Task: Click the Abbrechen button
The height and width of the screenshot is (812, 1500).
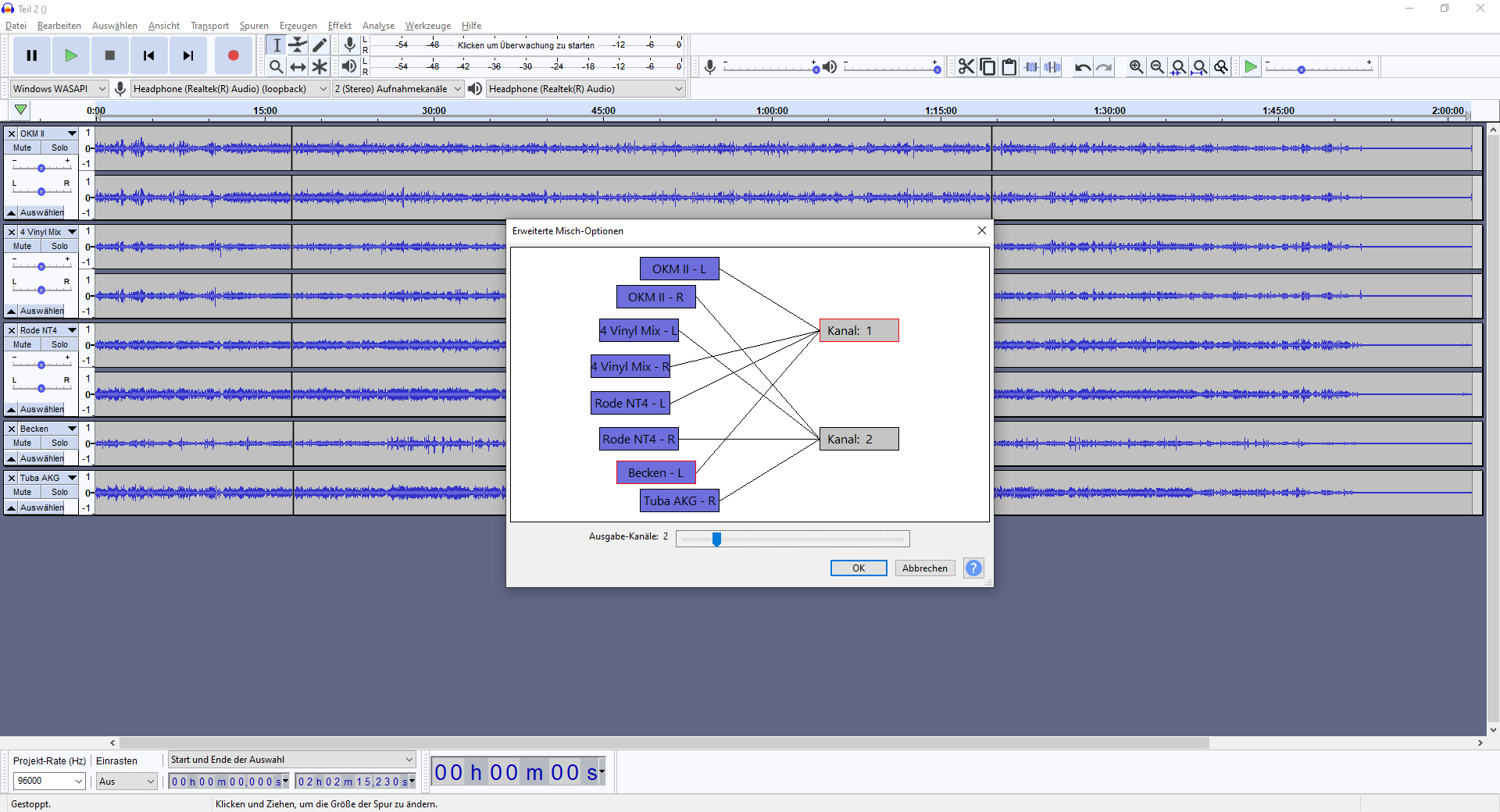Action: pos(924,568)
